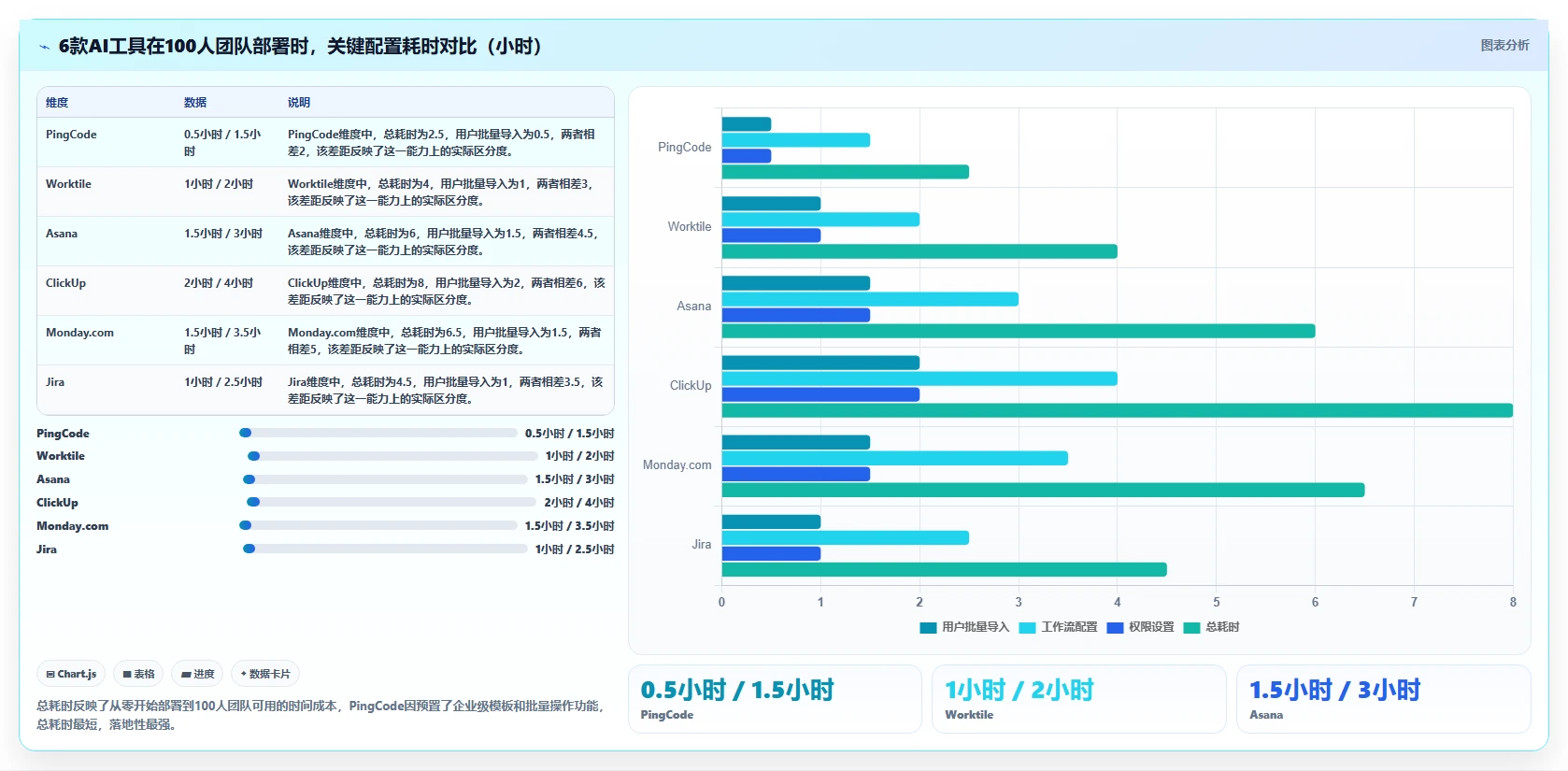This screenshot has height=771, width=1568.
Task: Select the Worktile table row name
Action: 68,184
